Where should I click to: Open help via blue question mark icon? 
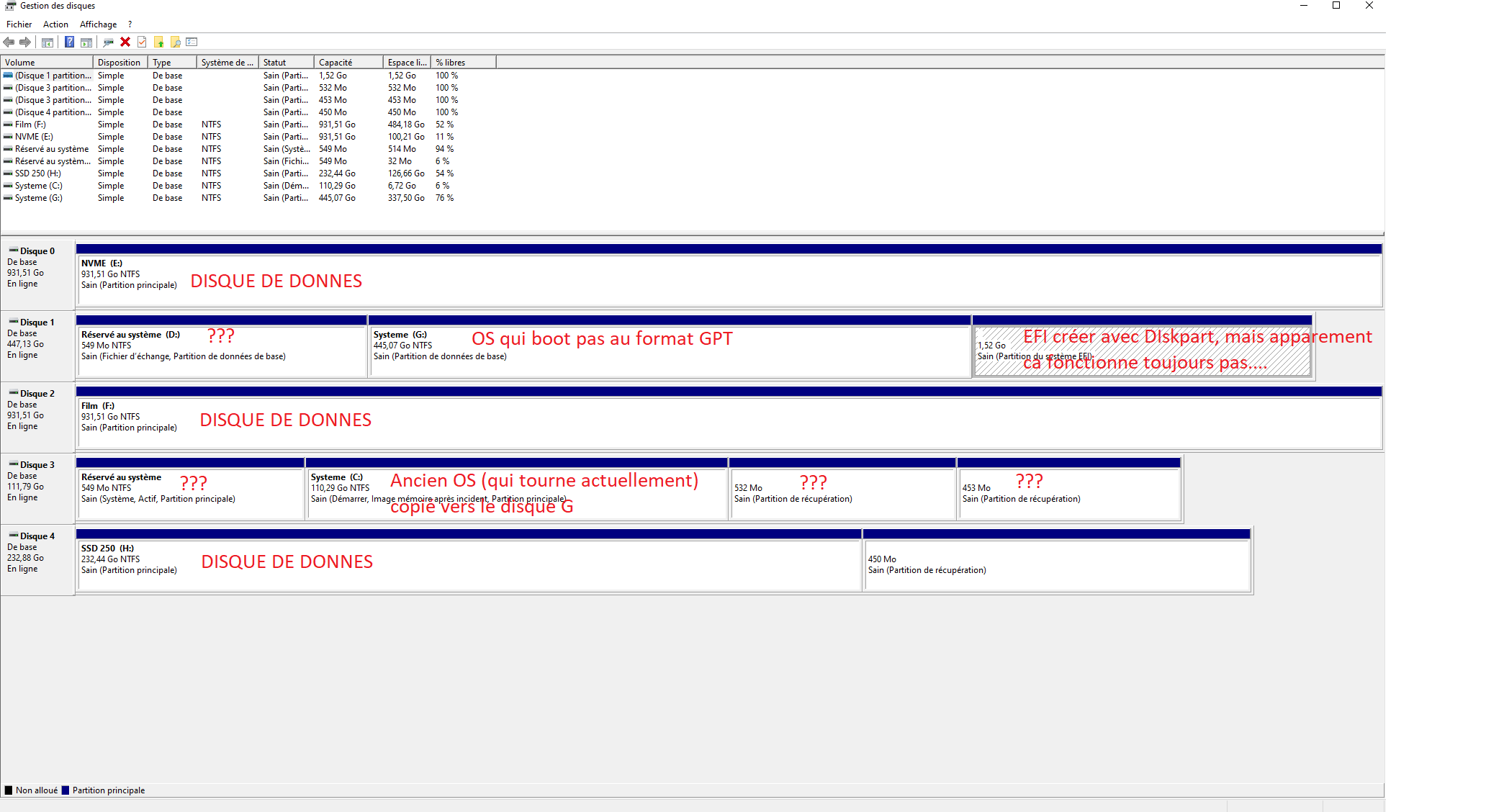pyautogui.click(x=69, y=42)
